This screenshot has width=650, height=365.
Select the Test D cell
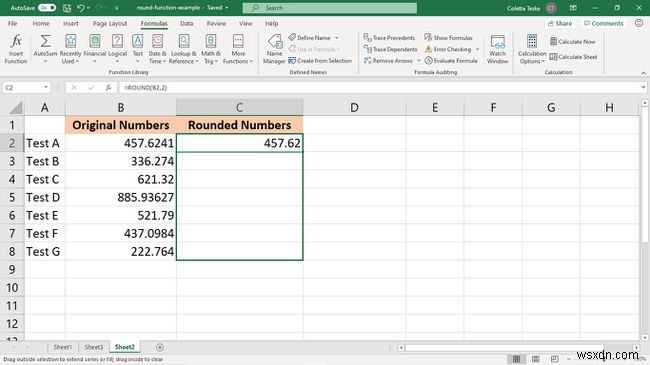pyautogui.click(x=45, y=197)
